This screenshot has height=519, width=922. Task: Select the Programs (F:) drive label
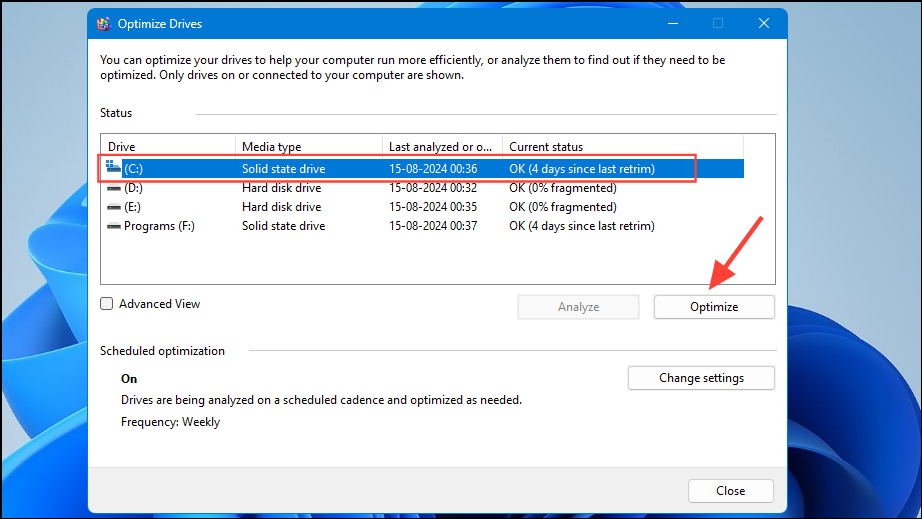point(159,226)
